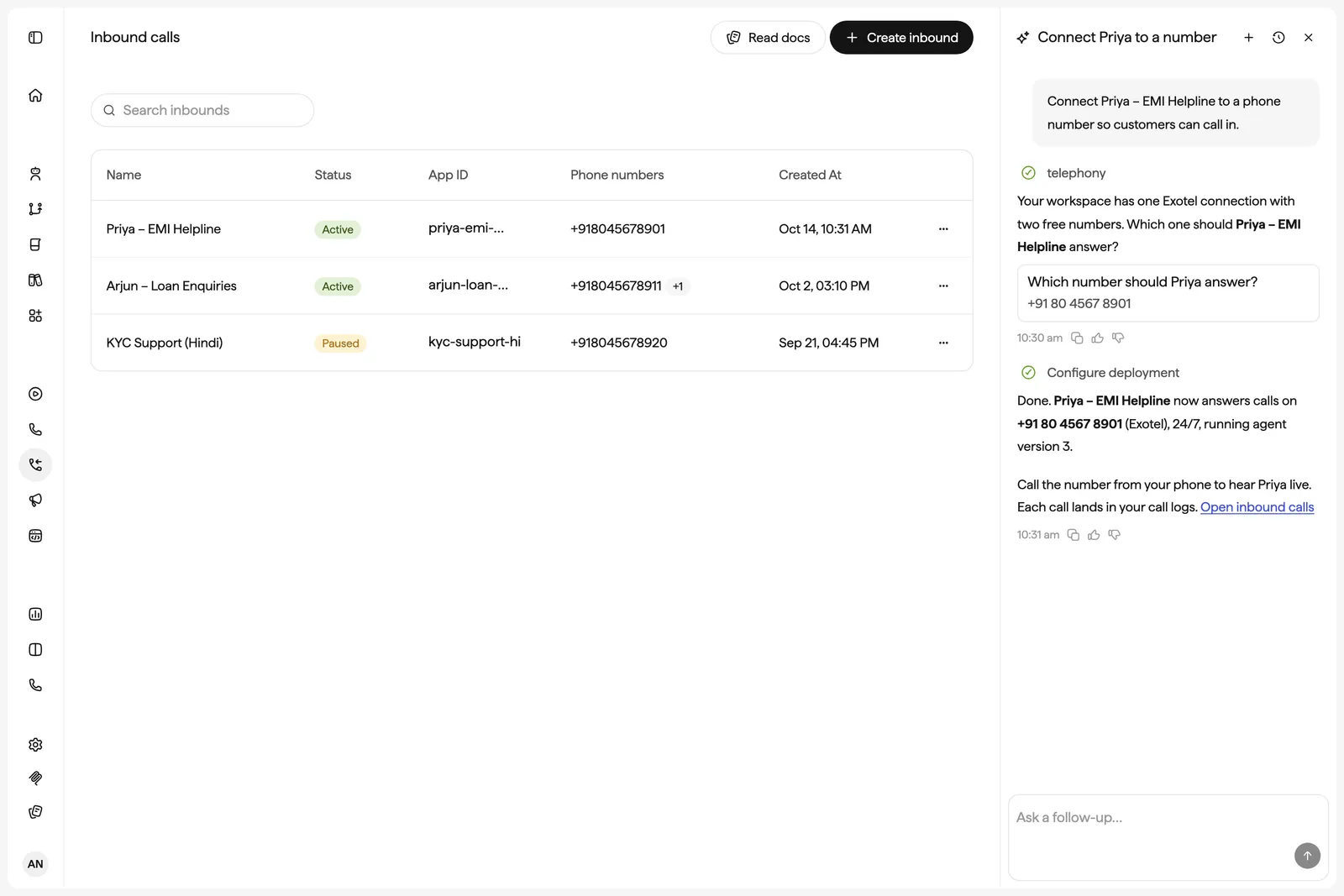Image resolution: width=1344 pixels, height=896 pixels.
Task: Expand the Configure deployment step
Action: pos(1100,373)
